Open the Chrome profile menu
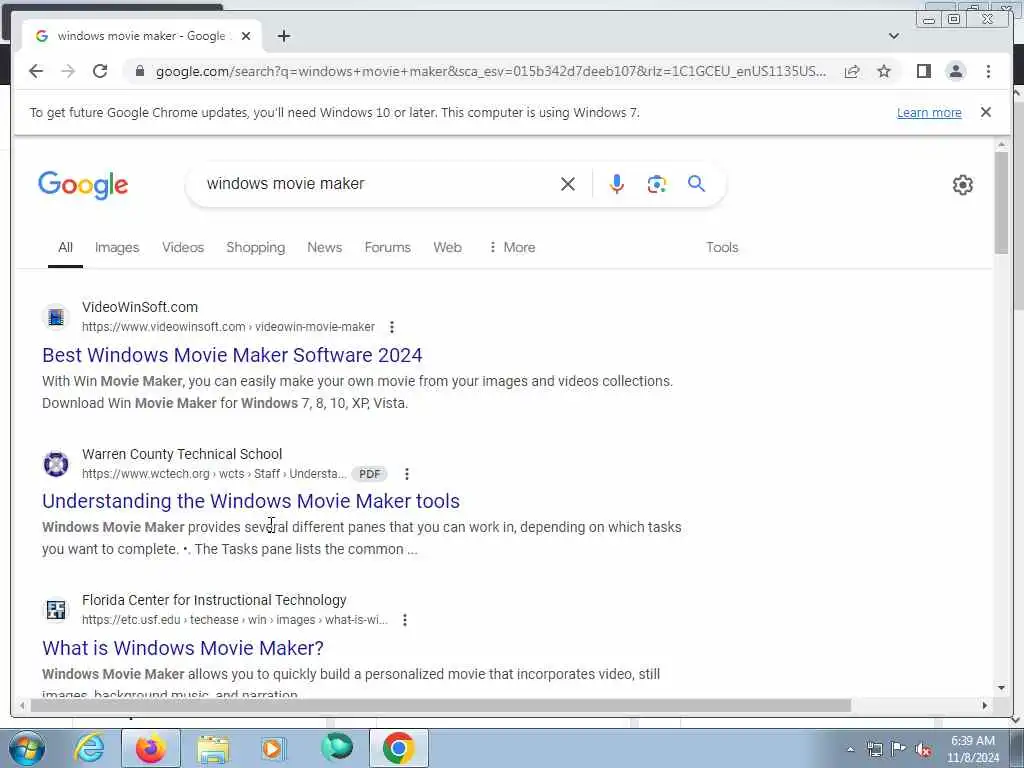The image size is (1024, 768). tap(955, 71)
